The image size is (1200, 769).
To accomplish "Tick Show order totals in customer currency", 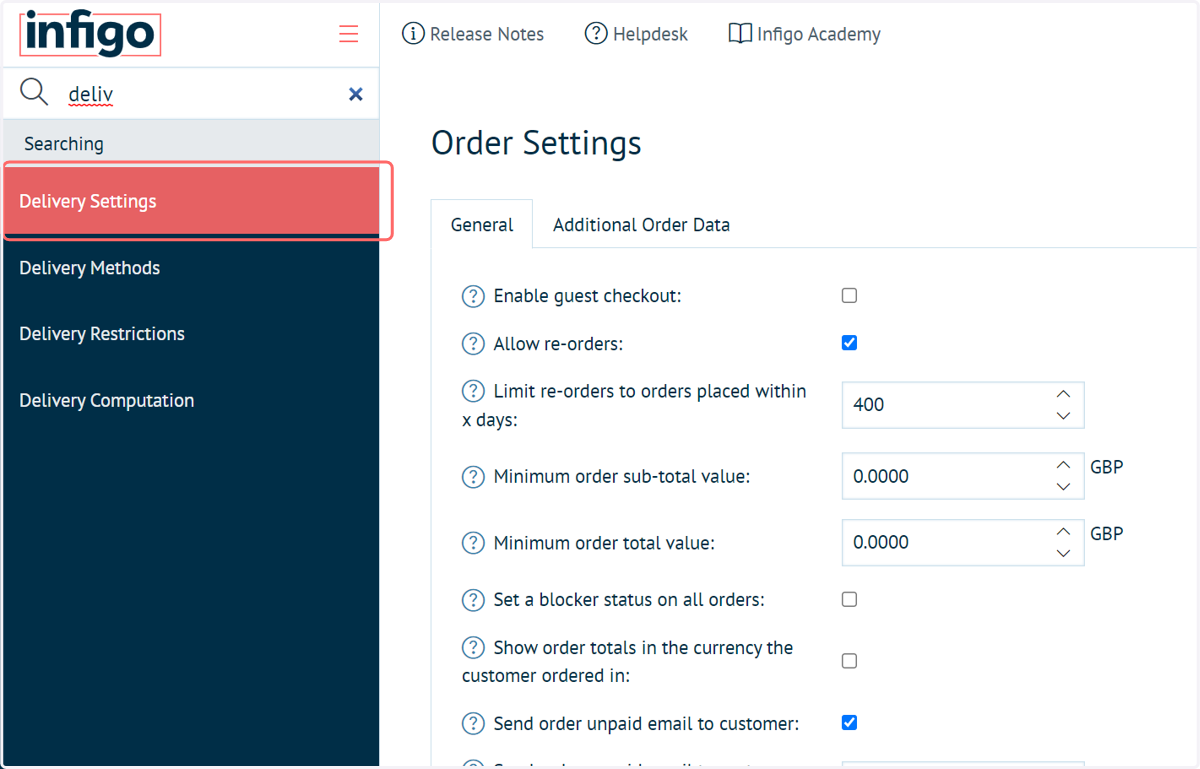I will (849, 661).
